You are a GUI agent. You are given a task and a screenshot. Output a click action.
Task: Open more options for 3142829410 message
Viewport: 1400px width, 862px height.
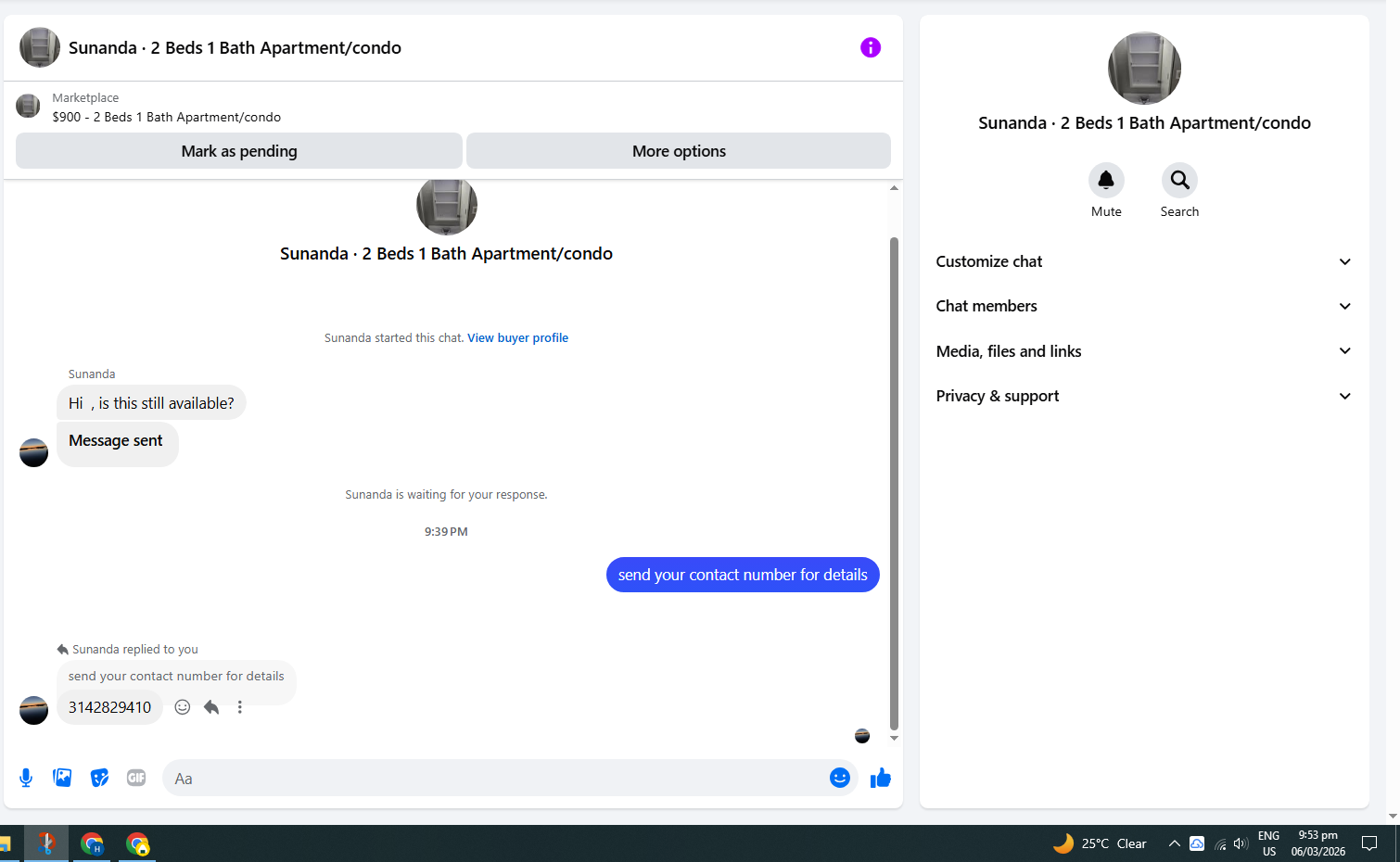[239, 707]
